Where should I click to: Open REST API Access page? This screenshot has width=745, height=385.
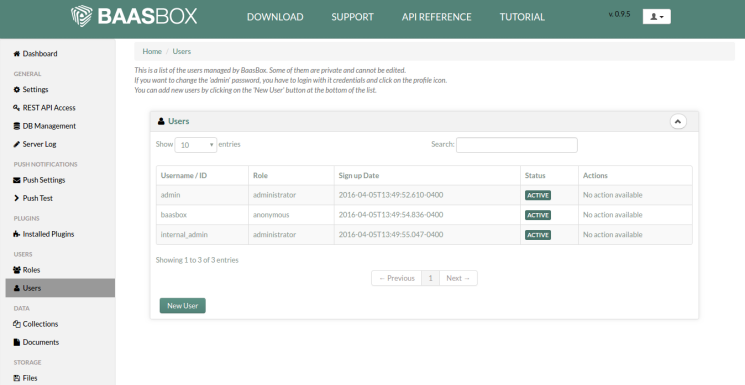coord(49,108)
